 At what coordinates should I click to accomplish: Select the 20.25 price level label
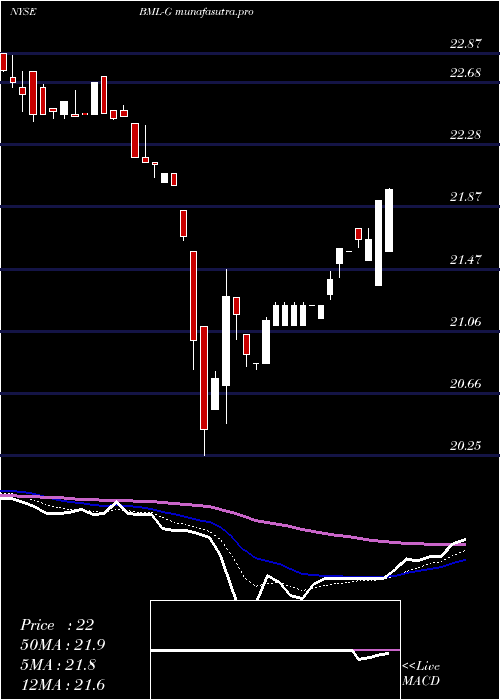[466, 446]
